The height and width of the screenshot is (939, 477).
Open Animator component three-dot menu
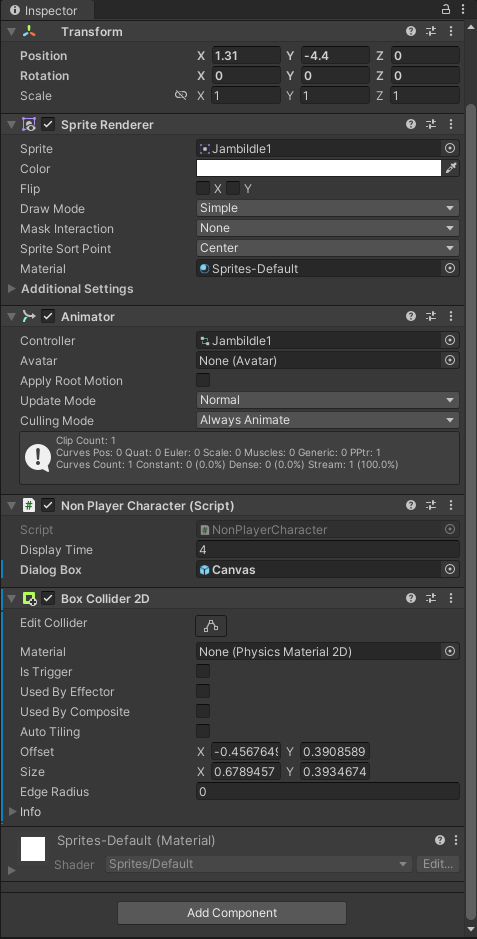click(x=451, y=316)
